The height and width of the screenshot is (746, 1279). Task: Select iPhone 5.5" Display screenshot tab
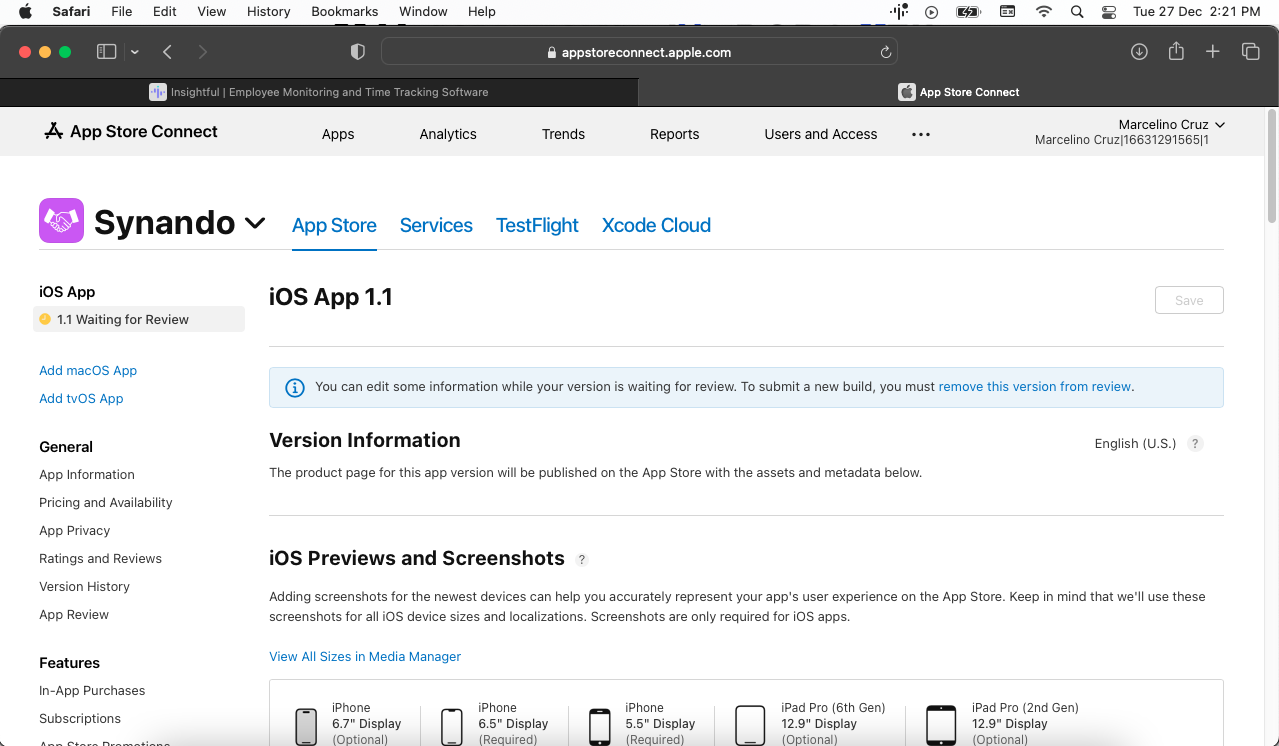tap(641, 723)
